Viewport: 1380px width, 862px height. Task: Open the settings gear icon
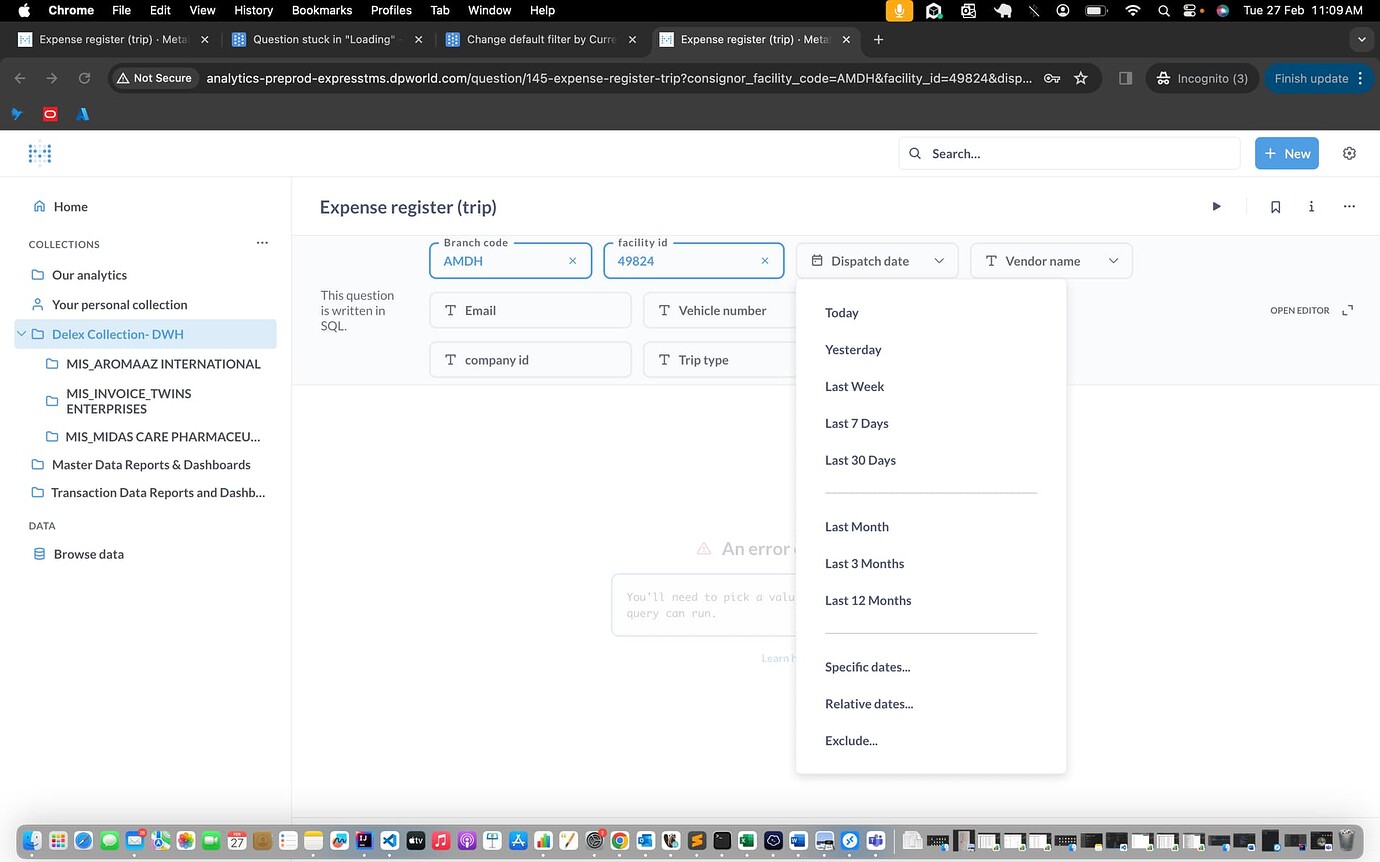1349,153
